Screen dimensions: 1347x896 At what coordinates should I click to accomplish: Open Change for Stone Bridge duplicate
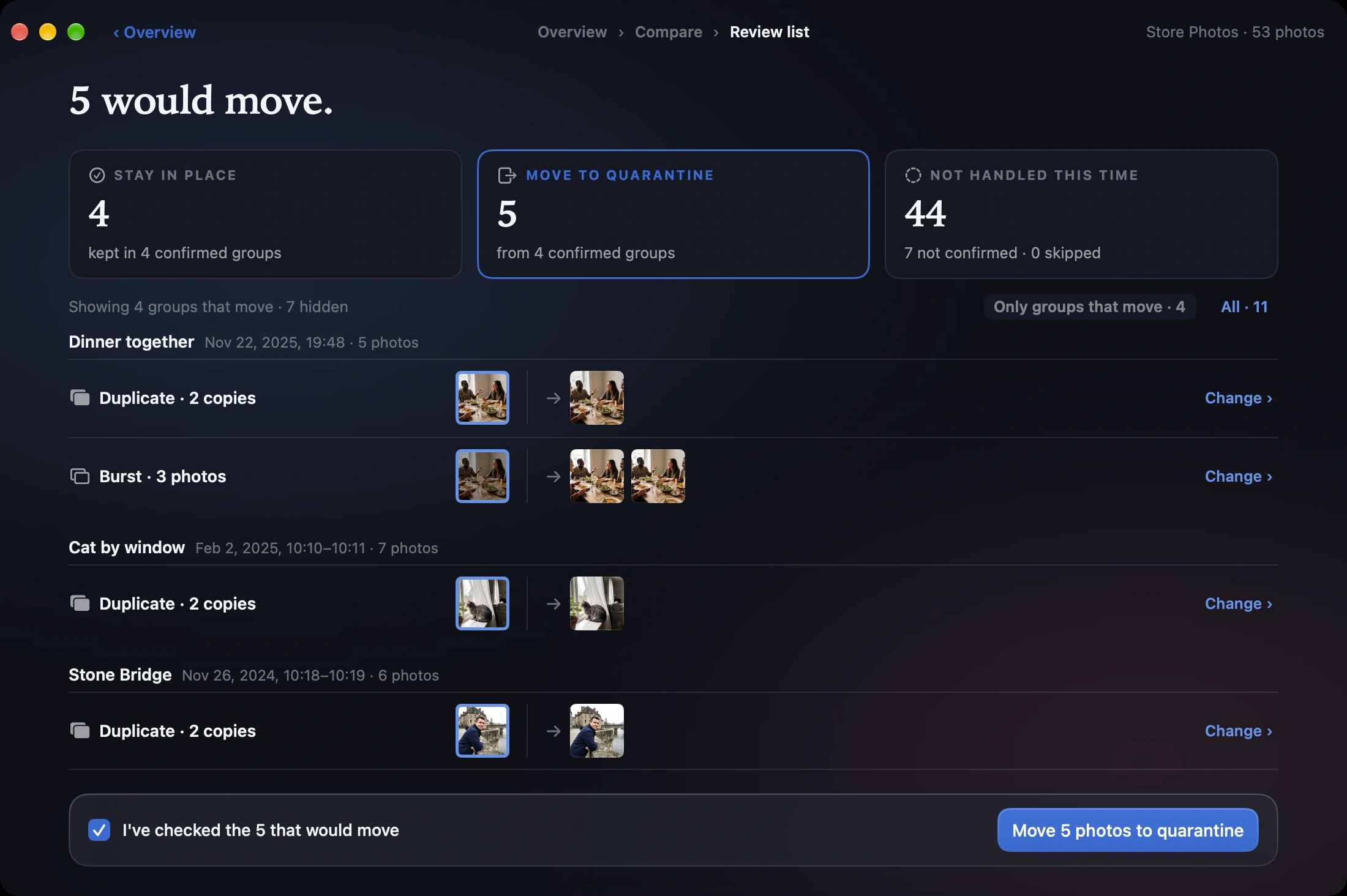[1239, 731]
